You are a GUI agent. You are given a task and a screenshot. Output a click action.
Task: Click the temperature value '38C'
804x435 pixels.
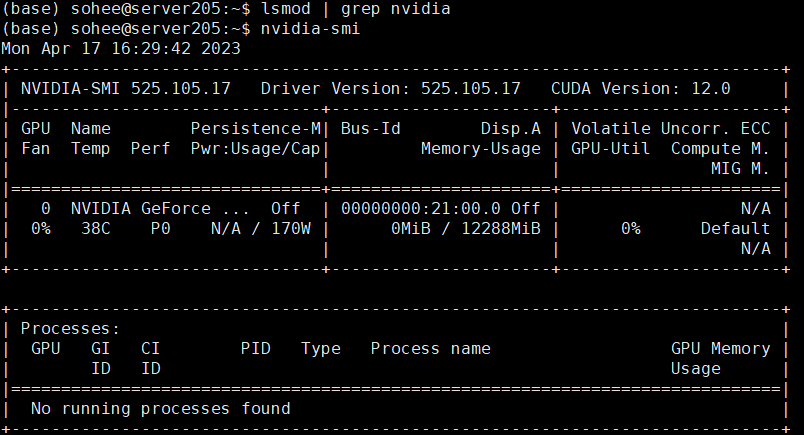pyautogui.click(x=96, y=229)
